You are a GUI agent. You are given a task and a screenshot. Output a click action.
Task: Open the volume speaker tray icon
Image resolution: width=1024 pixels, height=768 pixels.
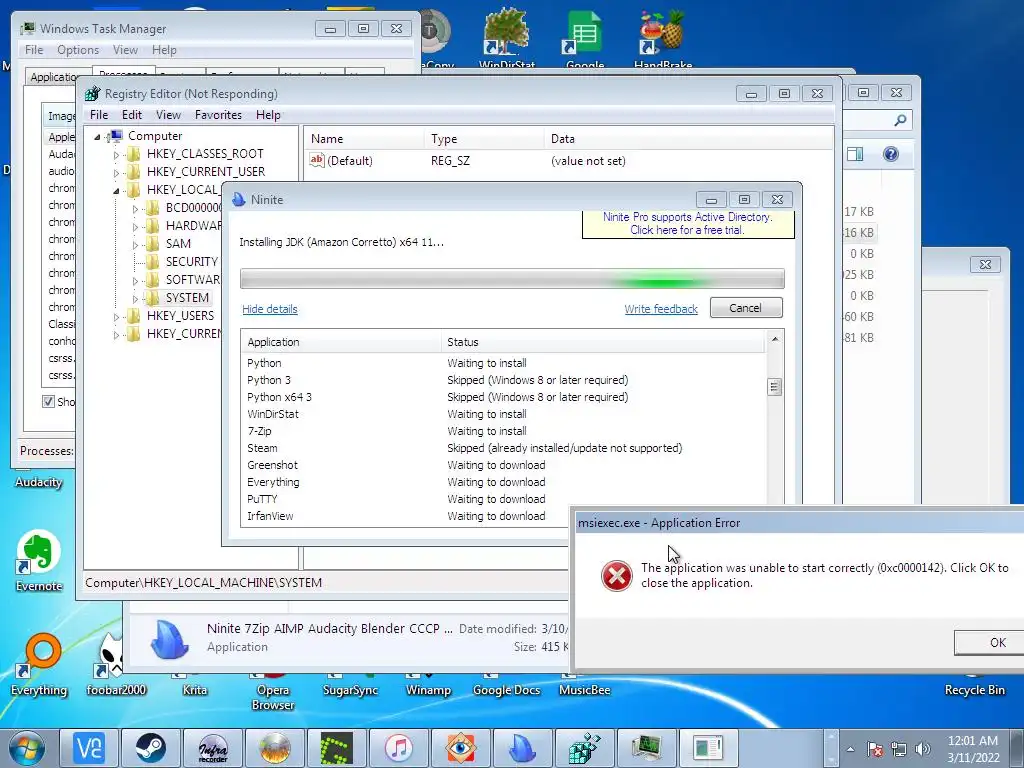(923, 749)
